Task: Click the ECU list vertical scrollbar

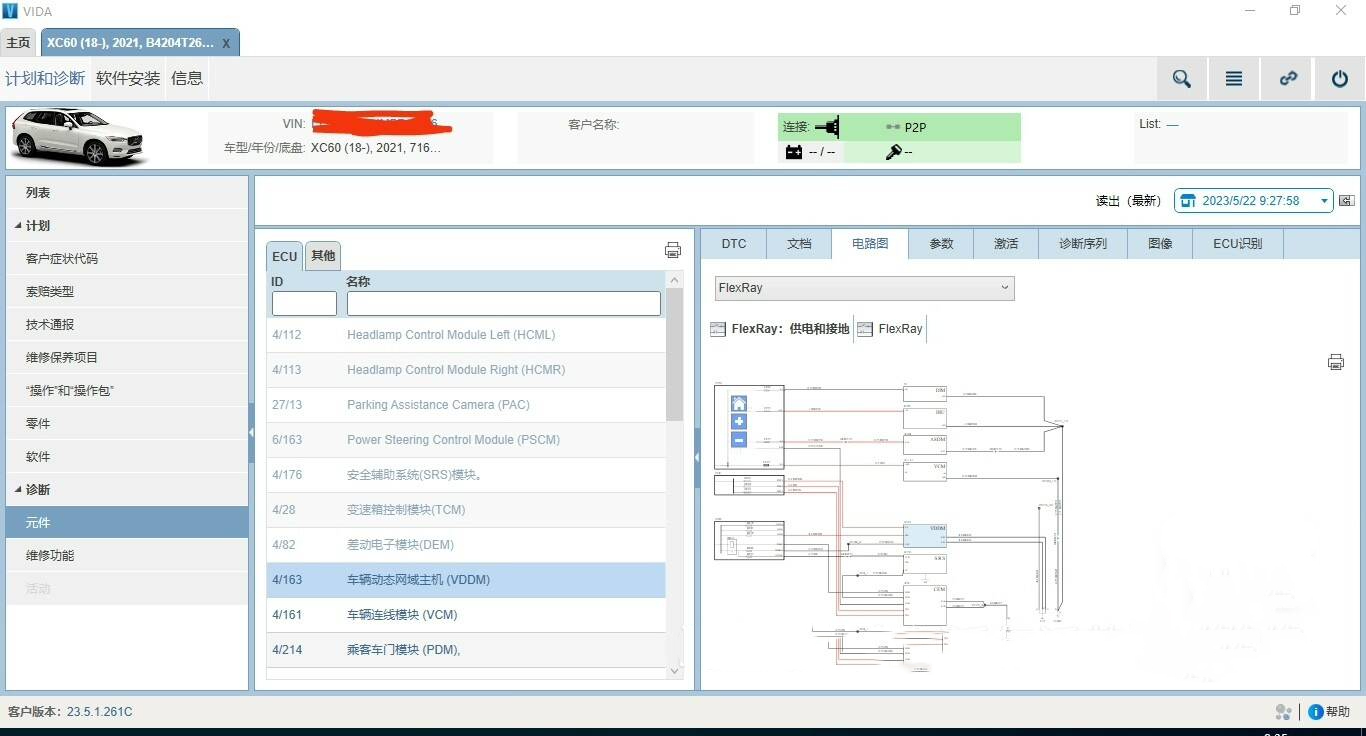Action: (x=674, y=354)
